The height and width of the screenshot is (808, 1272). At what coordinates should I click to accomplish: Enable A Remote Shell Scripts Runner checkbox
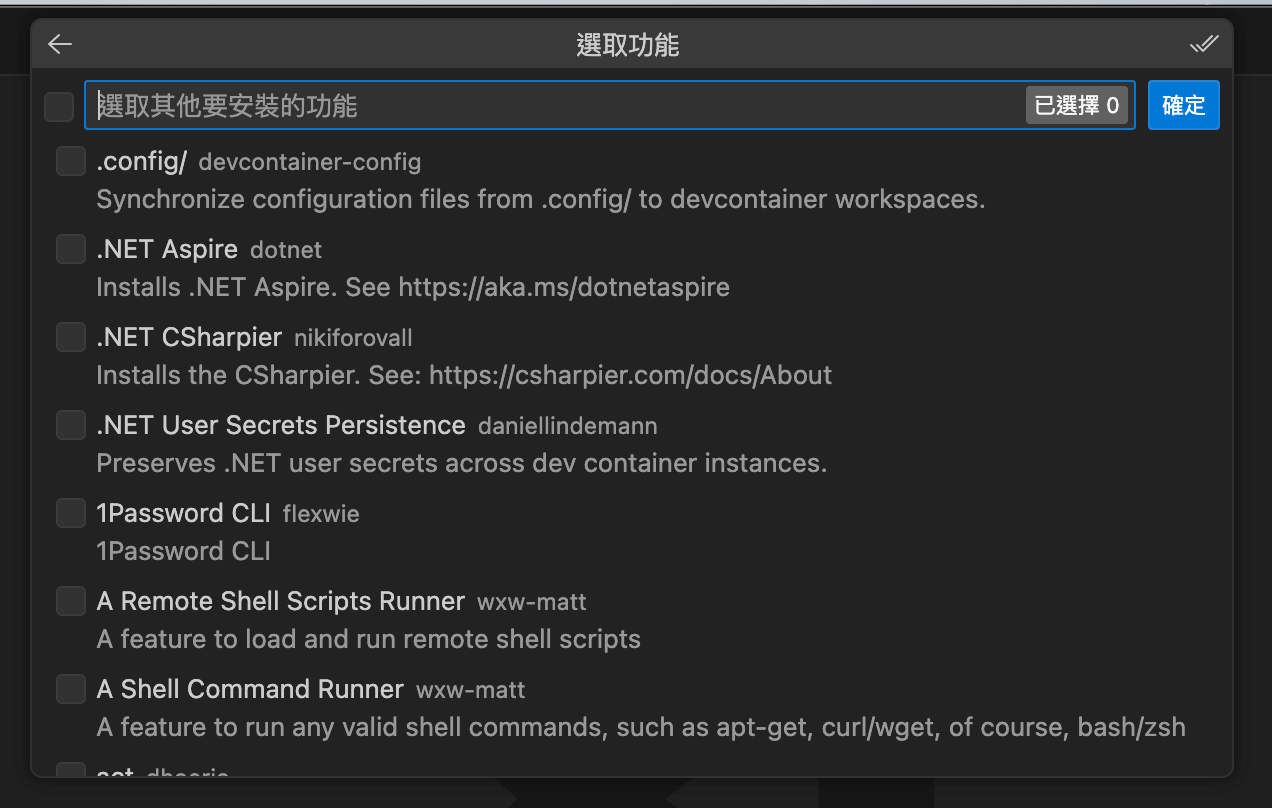(70, 601)
